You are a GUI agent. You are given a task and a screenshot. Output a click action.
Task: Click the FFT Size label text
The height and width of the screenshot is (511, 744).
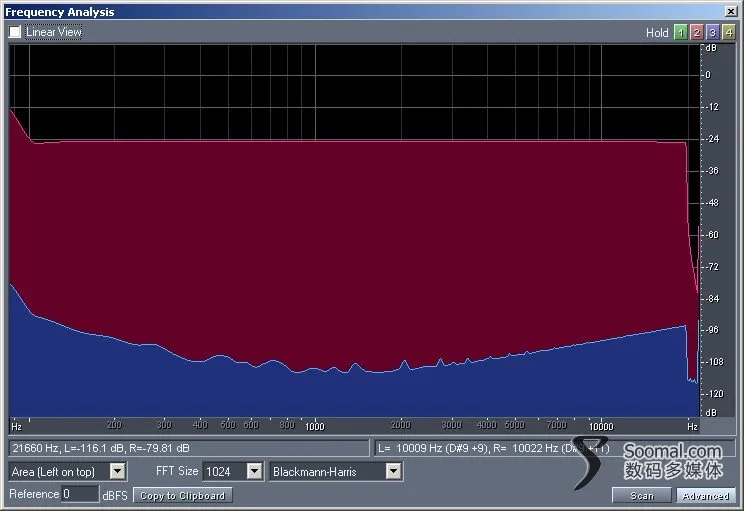177,471
